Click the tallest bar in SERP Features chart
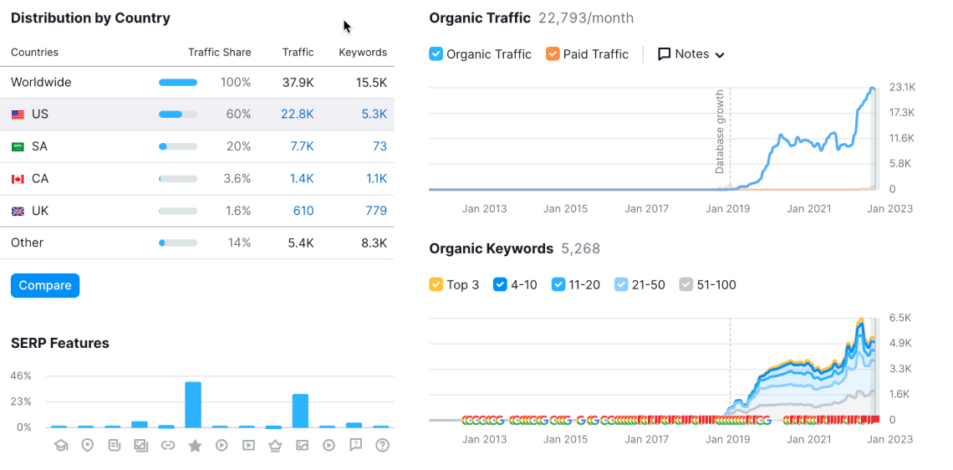 [193, 405]
